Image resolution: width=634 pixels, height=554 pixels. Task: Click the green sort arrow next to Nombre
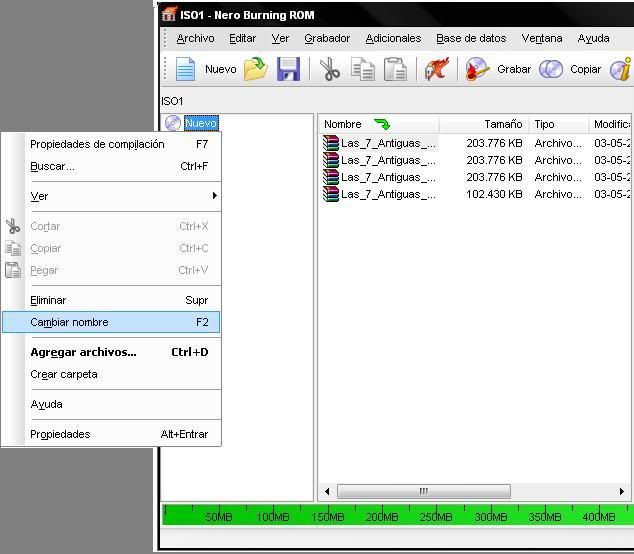(382, 124)
